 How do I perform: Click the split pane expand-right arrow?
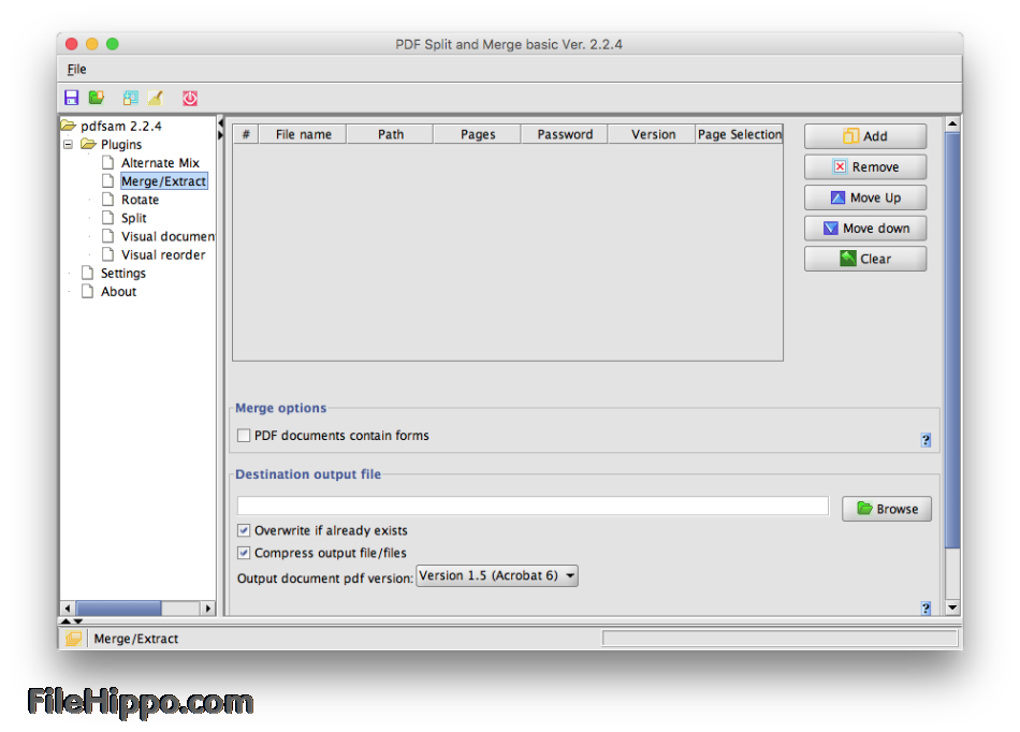tap(221, 134)
